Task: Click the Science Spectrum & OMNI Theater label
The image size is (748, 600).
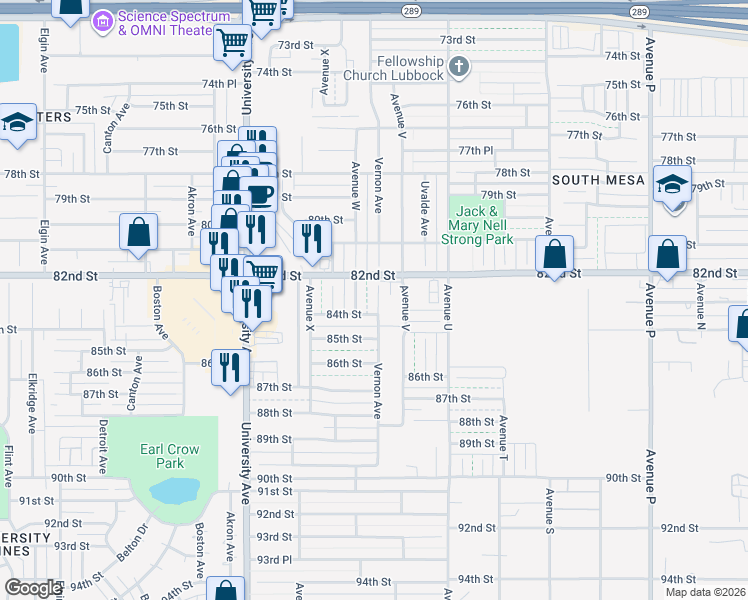Action: pyautogui.click(x=174, y=23)
